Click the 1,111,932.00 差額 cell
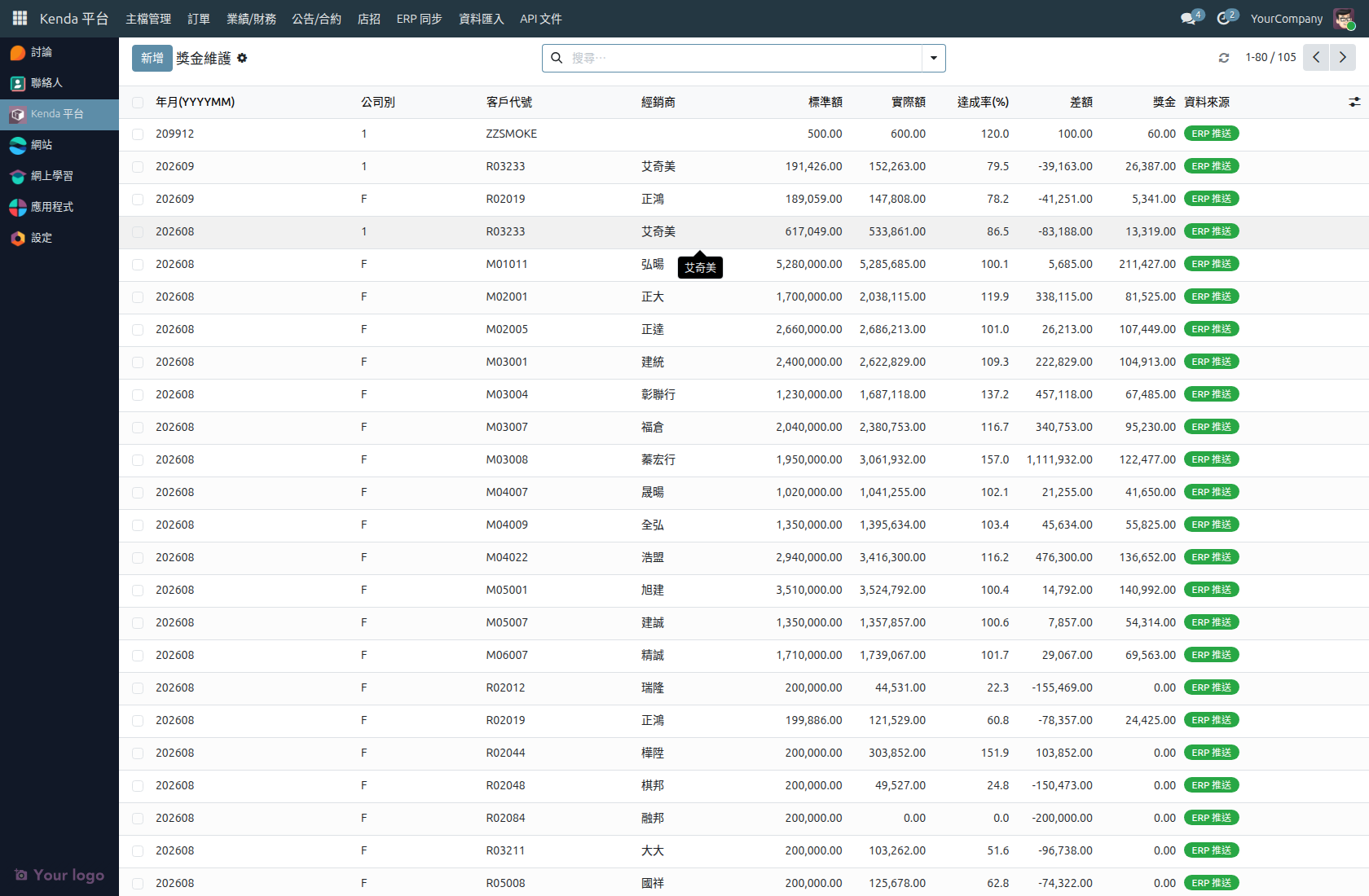The height and width of the screenshot is (896, 1369). [1059, 459]
